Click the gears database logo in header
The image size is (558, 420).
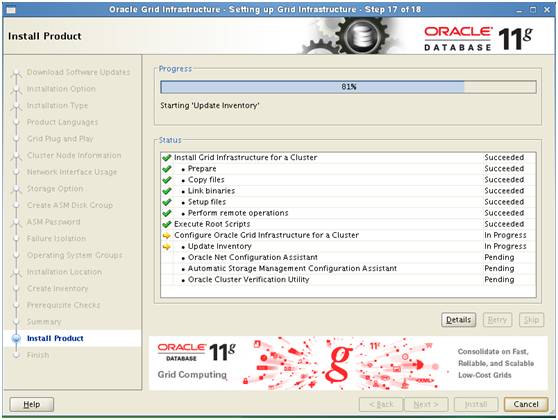[352, 36]
